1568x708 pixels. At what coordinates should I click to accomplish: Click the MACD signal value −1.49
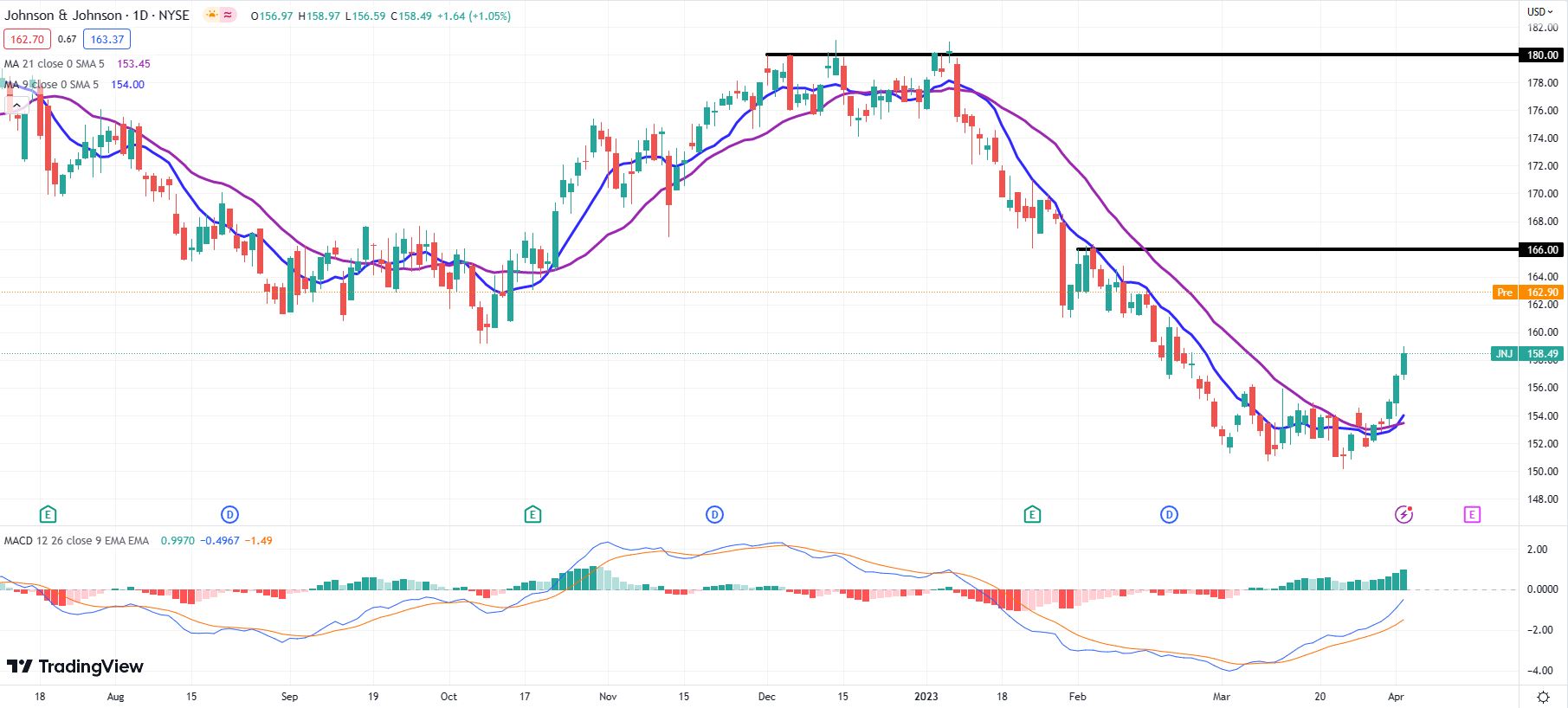point(258,540)
